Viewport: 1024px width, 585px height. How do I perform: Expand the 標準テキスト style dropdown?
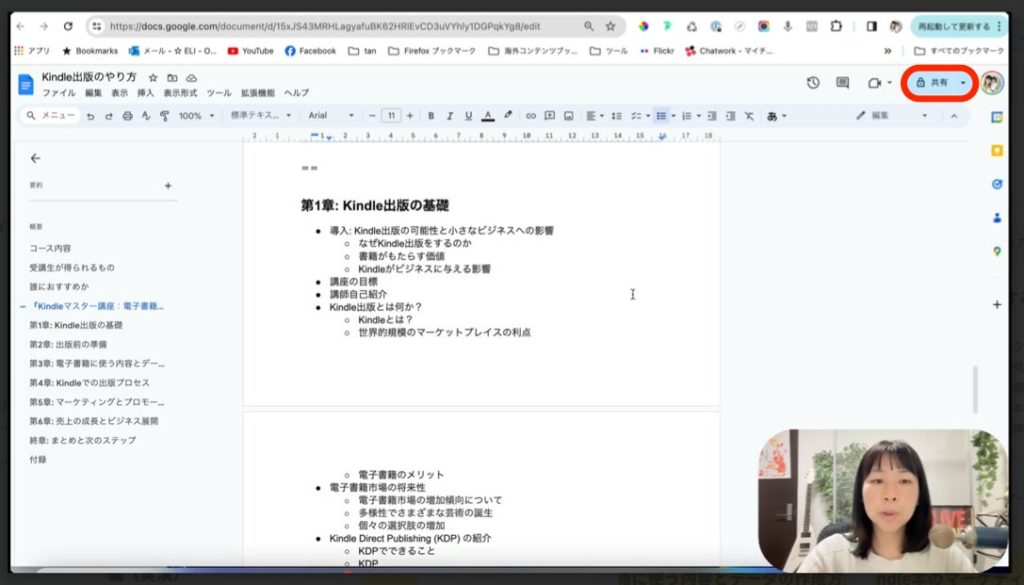[x=261, y=116]
